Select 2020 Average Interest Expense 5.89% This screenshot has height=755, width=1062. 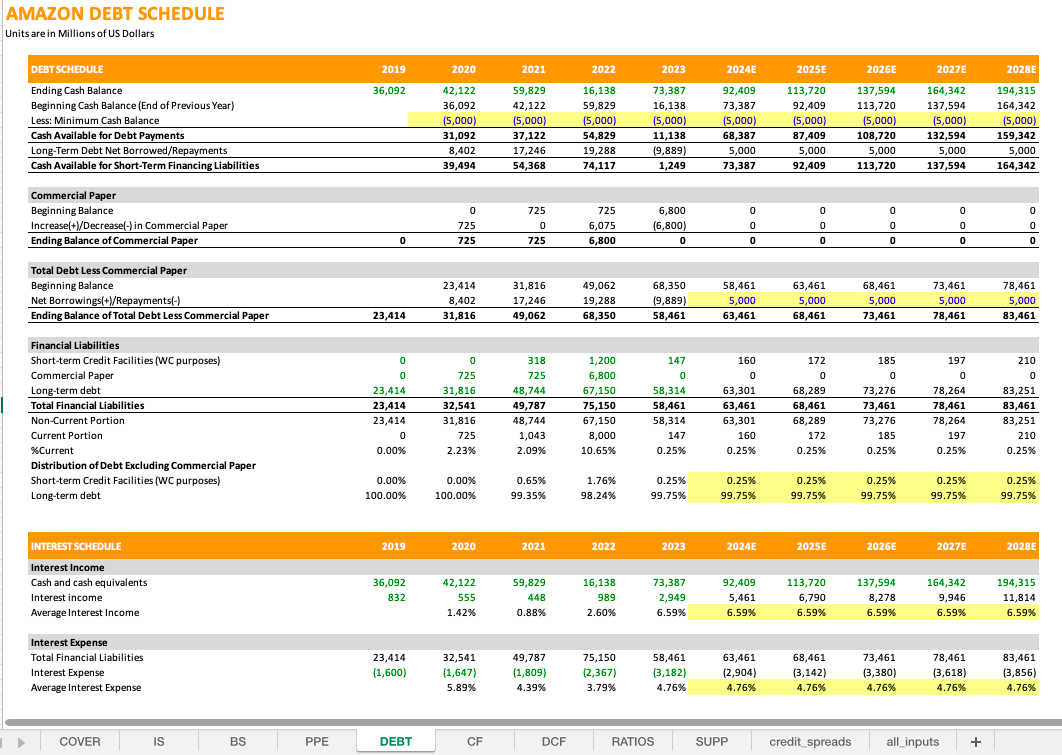click(461, 687)
